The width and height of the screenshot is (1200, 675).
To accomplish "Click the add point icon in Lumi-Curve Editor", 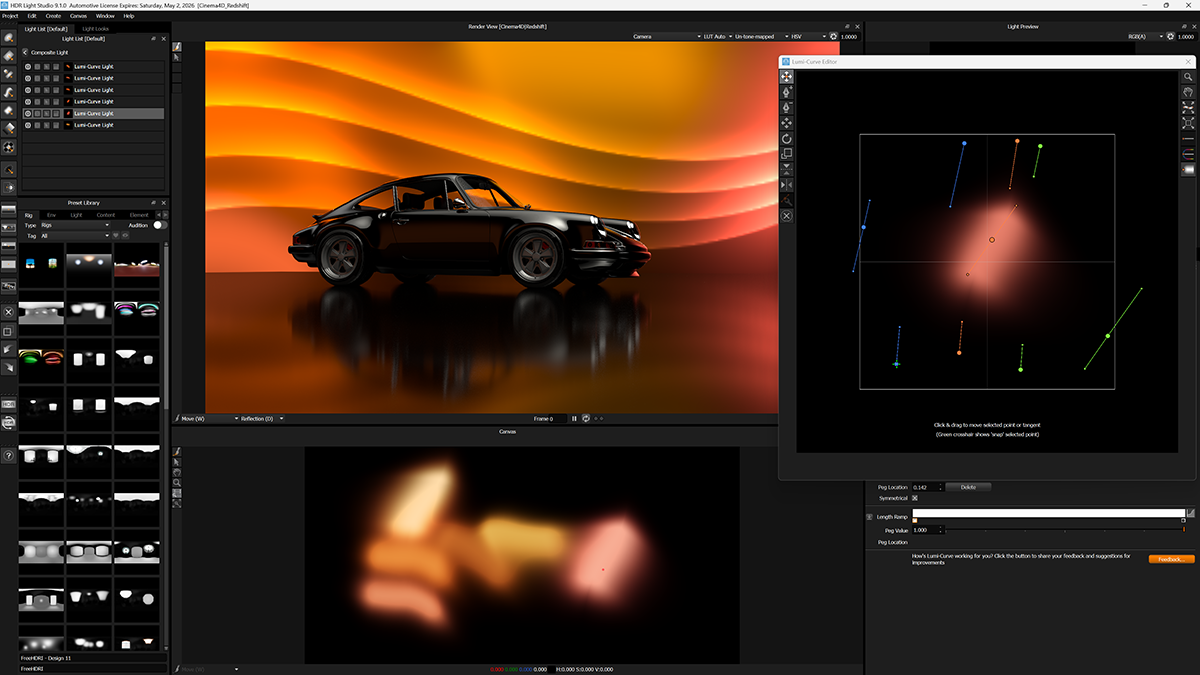I will (788, 92).
